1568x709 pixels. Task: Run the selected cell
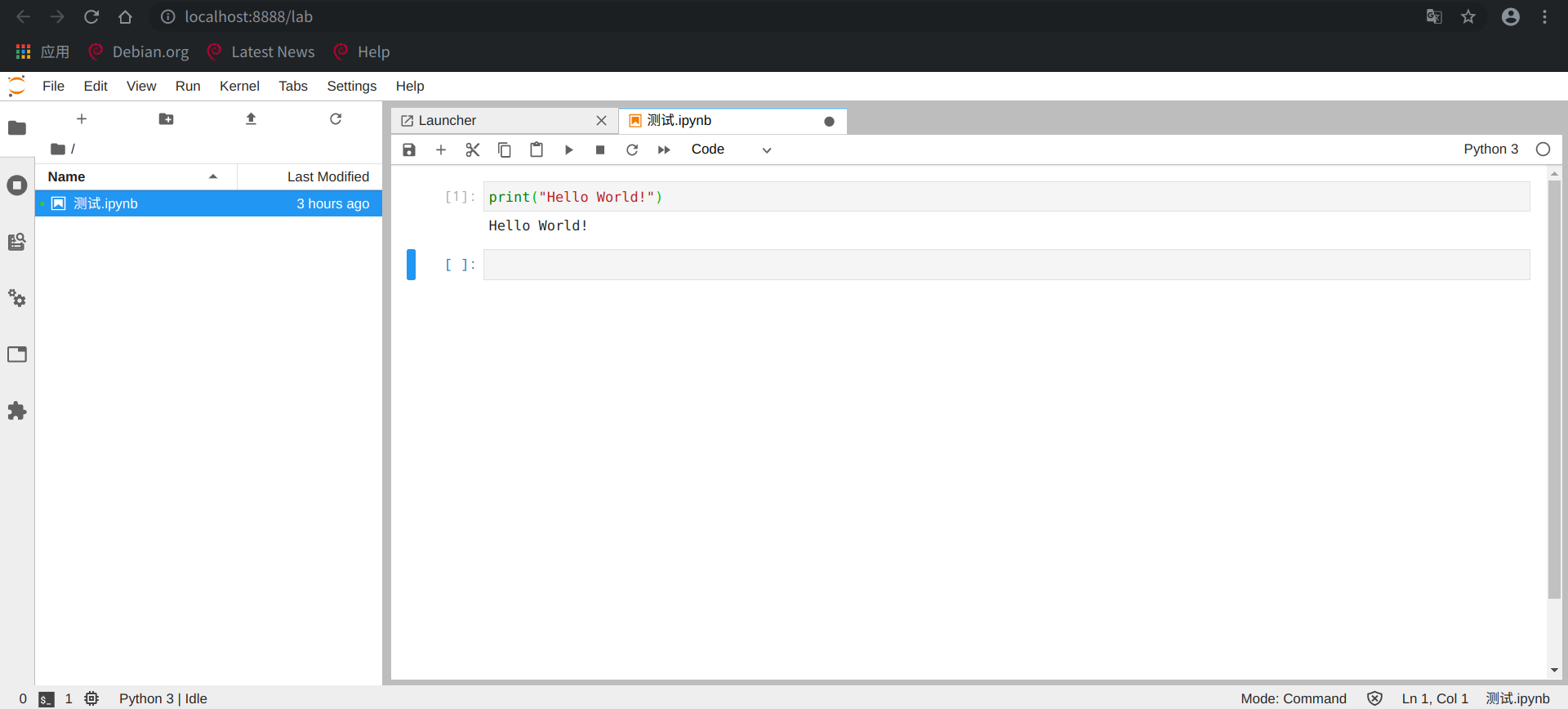568,149
